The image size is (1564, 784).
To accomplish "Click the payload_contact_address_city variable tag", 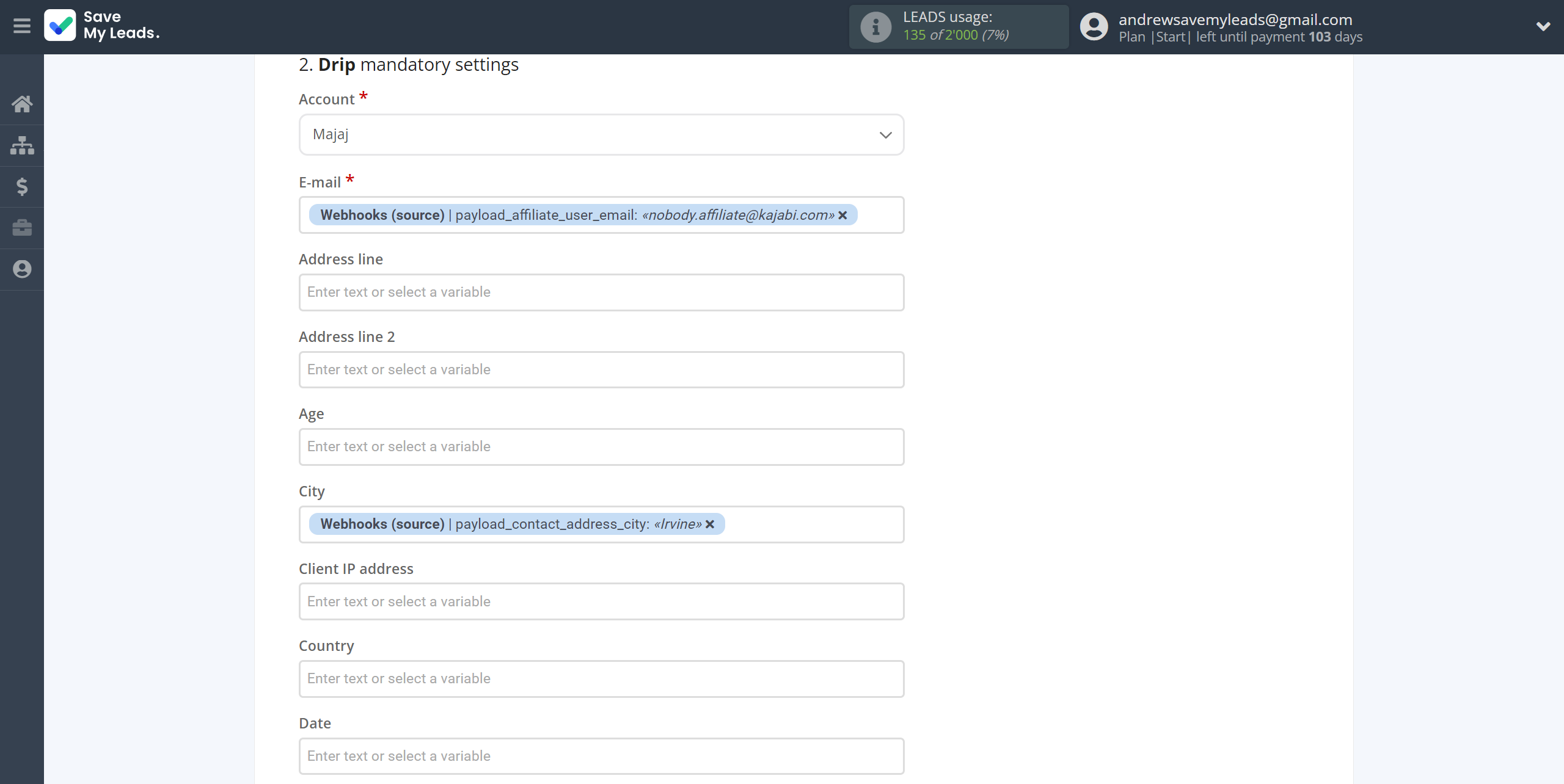I will pyautogui.click(x=517, y=524).
